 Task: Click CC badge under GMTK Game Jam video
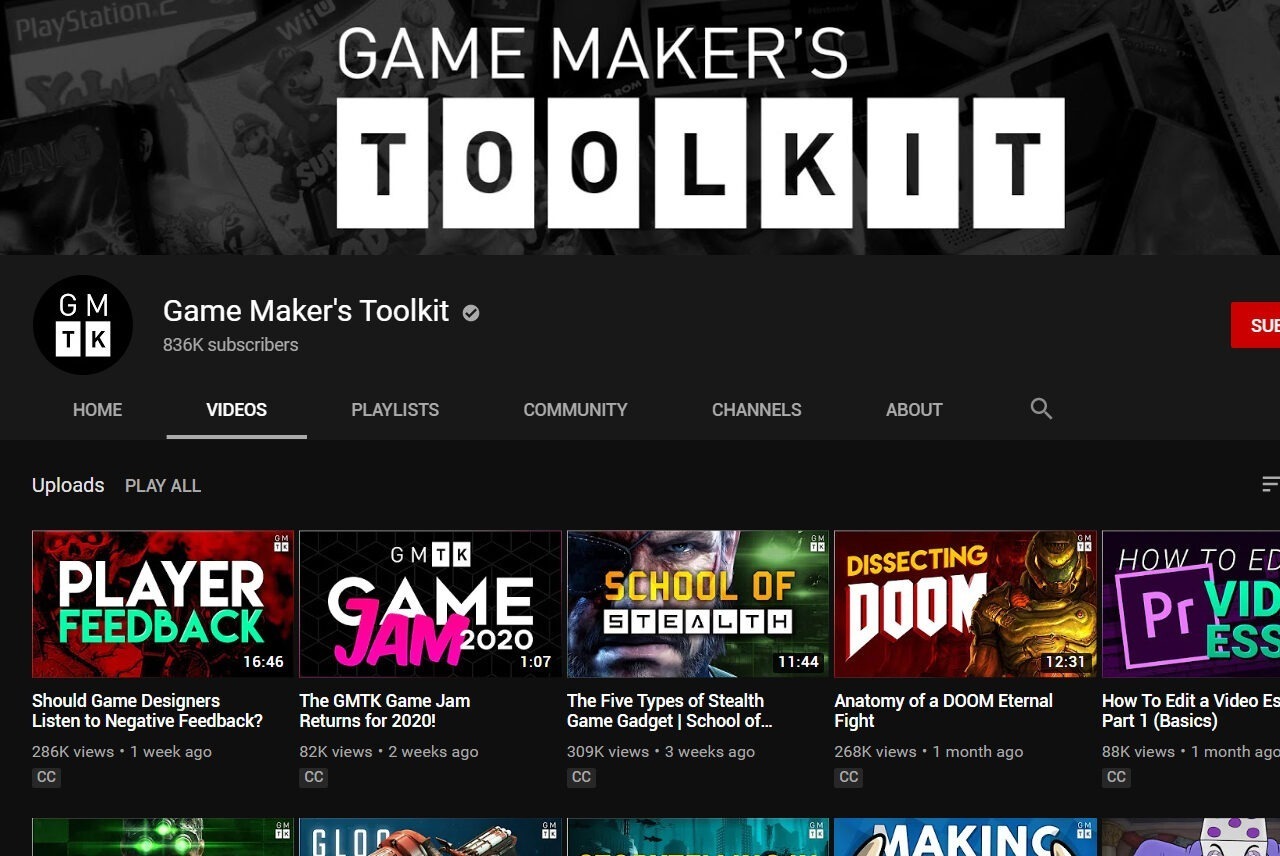point(314,777)
